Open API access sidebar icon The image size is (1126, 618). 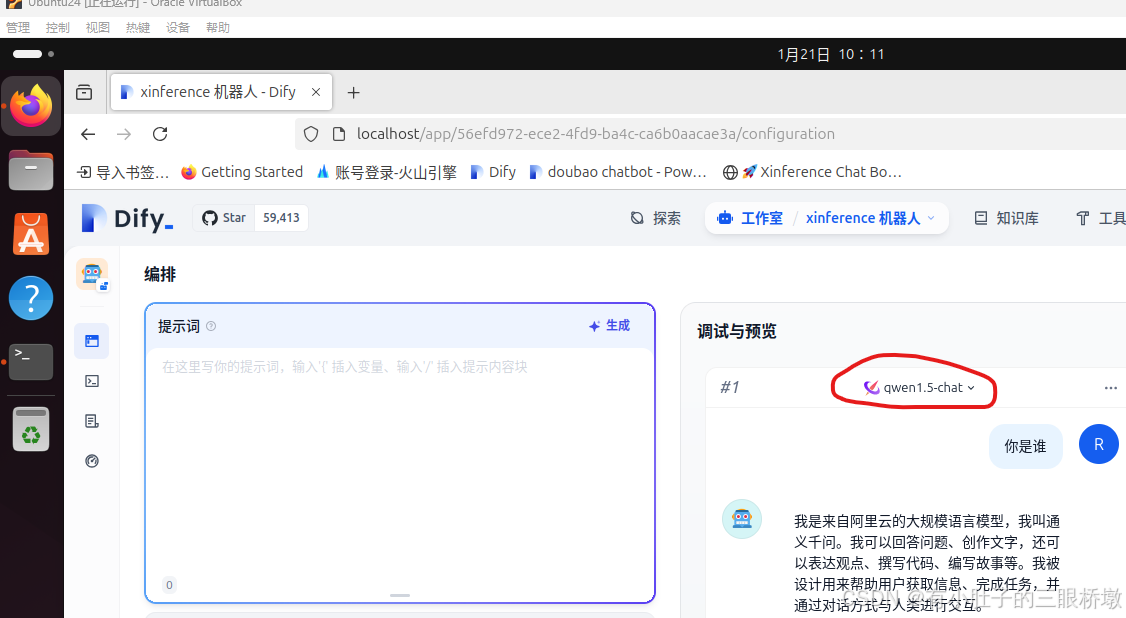point(92,381)
